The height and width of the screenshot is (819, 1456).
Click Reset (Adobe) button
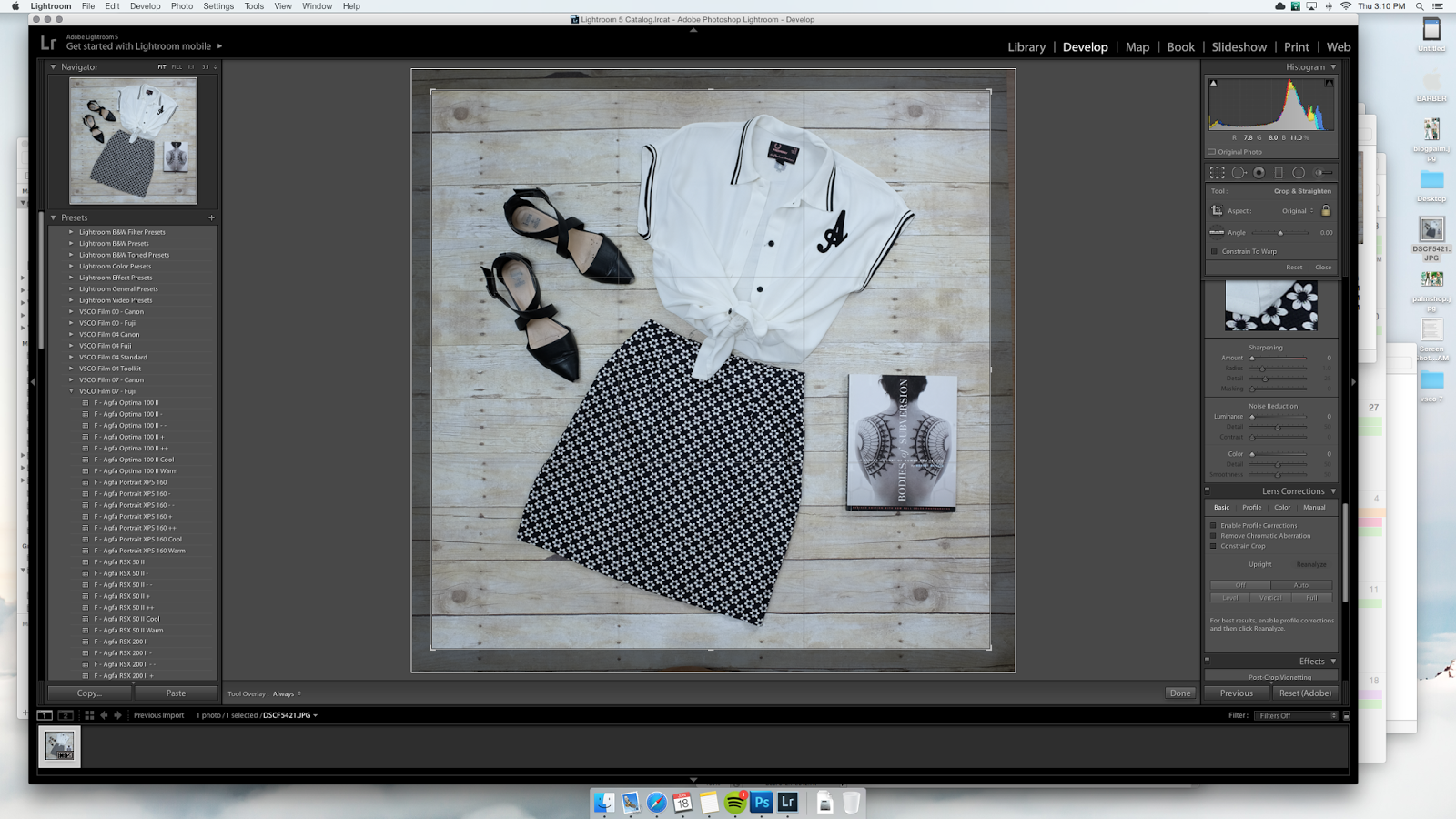click(x=1305, y=693)
